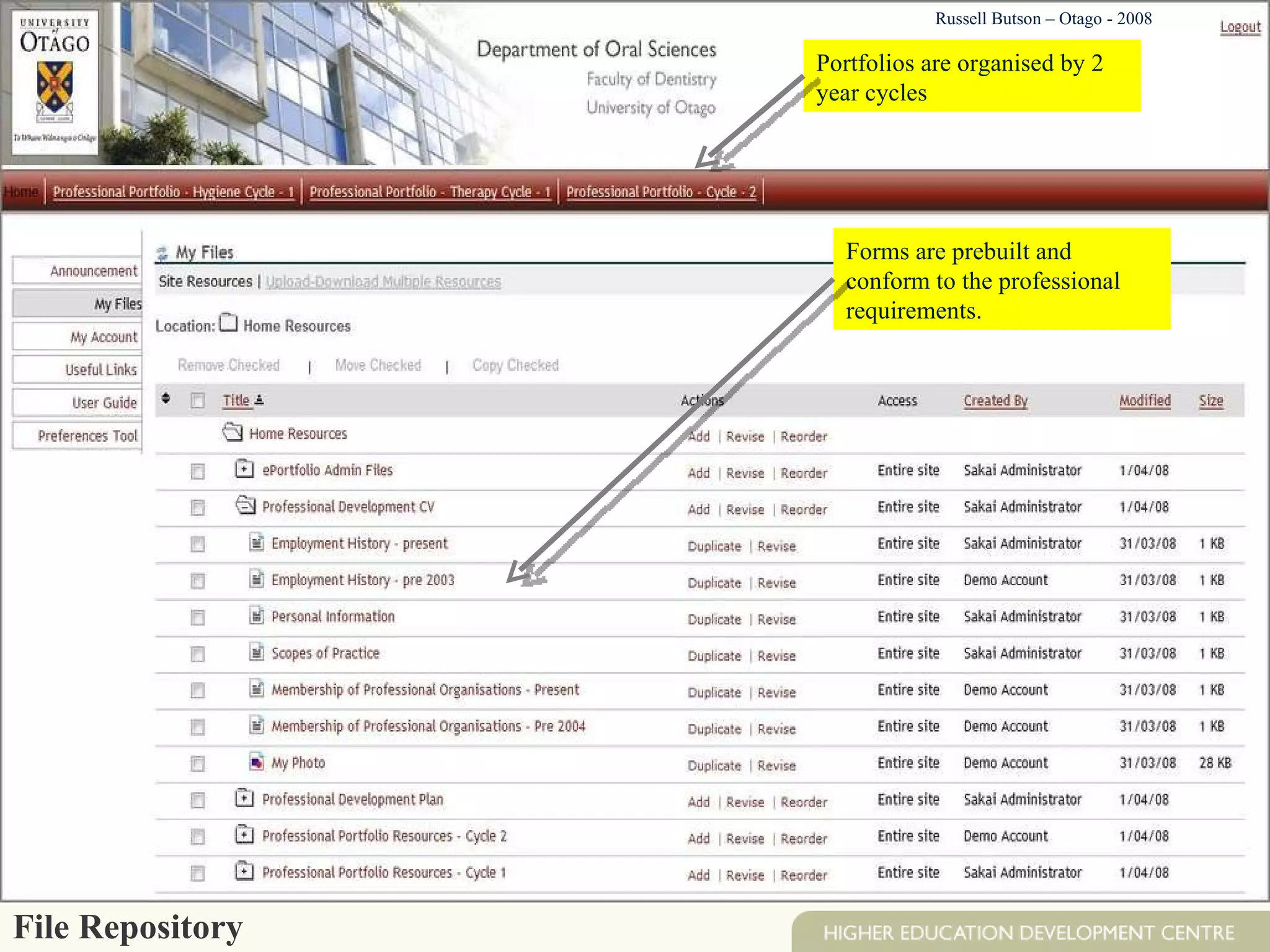Click the Personal Information document icon

pyautogui.click(x=256, y=615)
